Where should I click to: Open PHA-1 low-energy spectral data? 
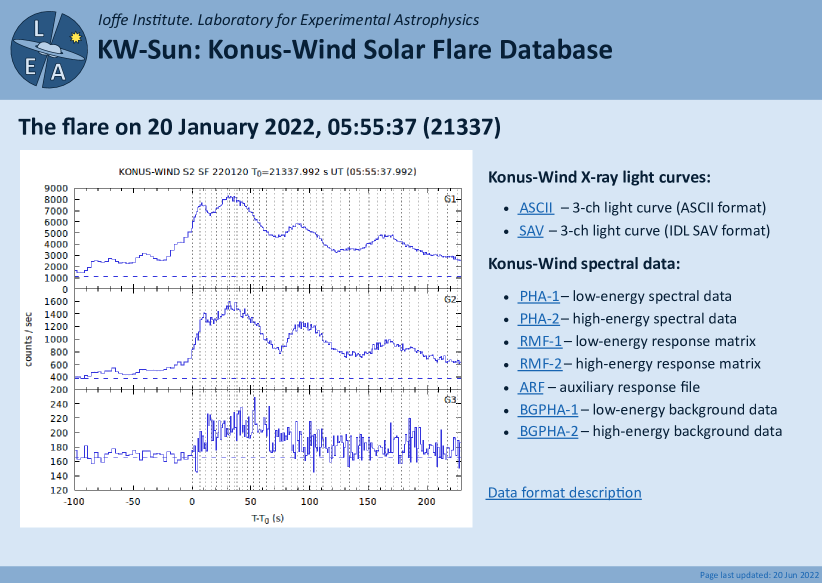[x=539, y=296]
